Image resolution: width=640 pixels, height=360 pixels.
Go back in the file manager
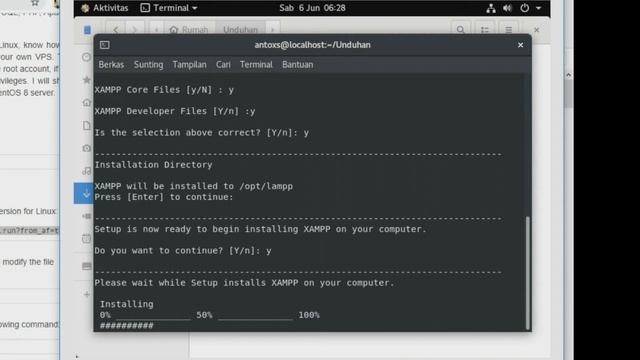click(116, 30)
